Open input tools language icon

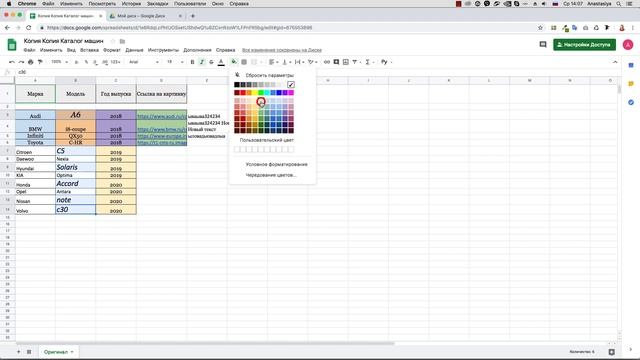[x=385, y=62]
